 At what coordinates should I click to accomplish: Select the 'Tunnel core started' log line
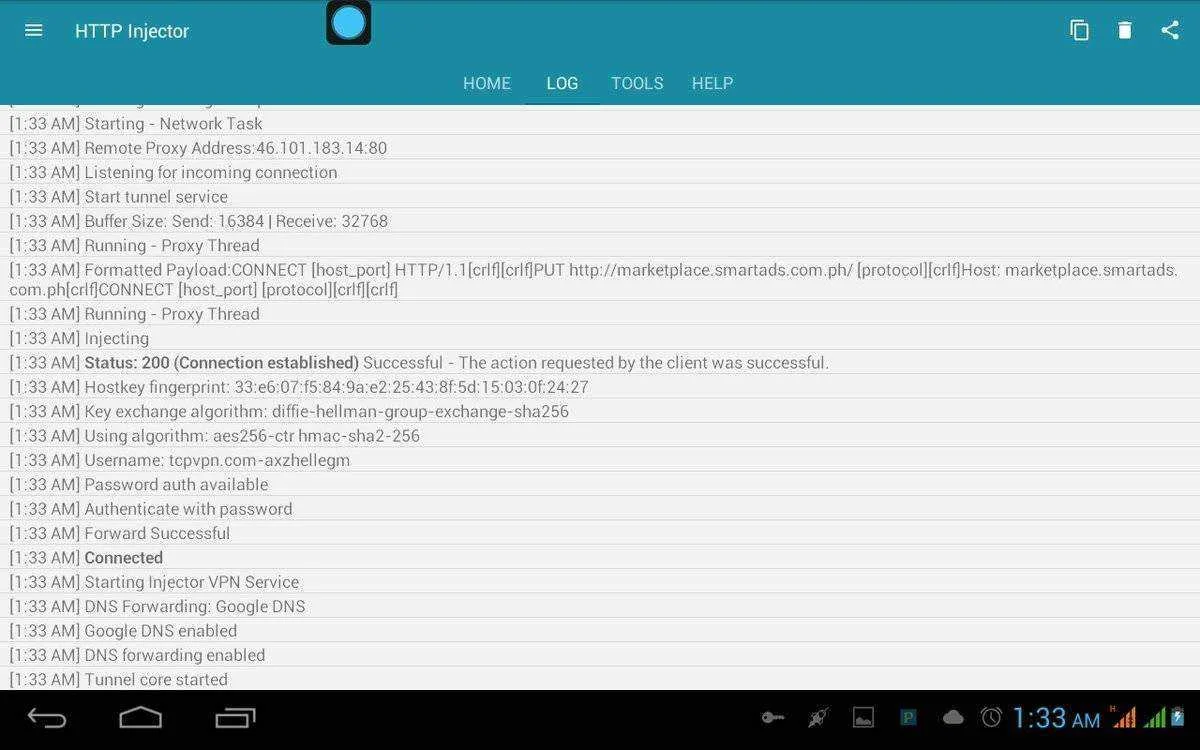click(600, 679)
